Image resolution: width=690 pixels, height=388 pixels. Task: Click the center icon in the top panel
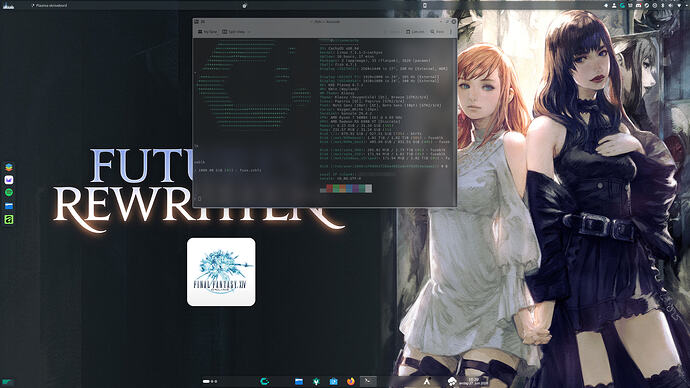click(x=245, y=5)
